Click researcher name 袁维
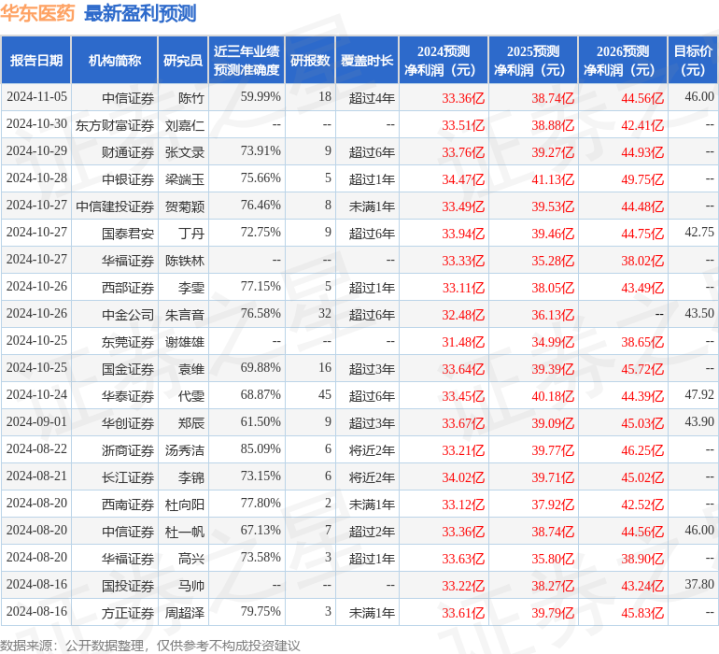This screenshot has width=719, height=654. (x=191, y=368)
